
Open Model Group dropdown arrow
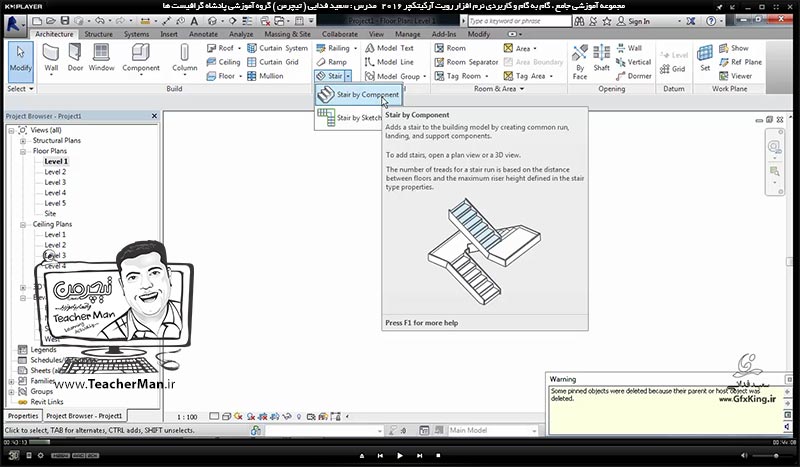pyautogui.click(x=424, y=77)
